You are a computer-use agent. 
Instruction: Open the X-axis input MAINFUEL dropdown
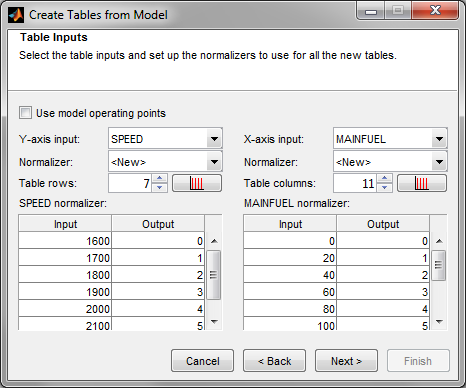390,138
